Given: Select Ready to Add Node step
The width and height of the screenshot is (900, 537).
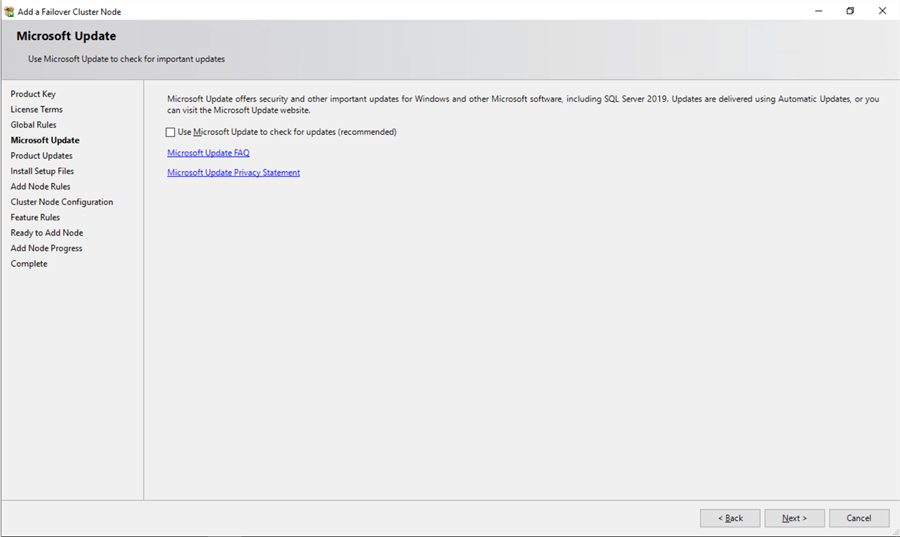Looking at the screenshot, I should [x=47, y=233].
